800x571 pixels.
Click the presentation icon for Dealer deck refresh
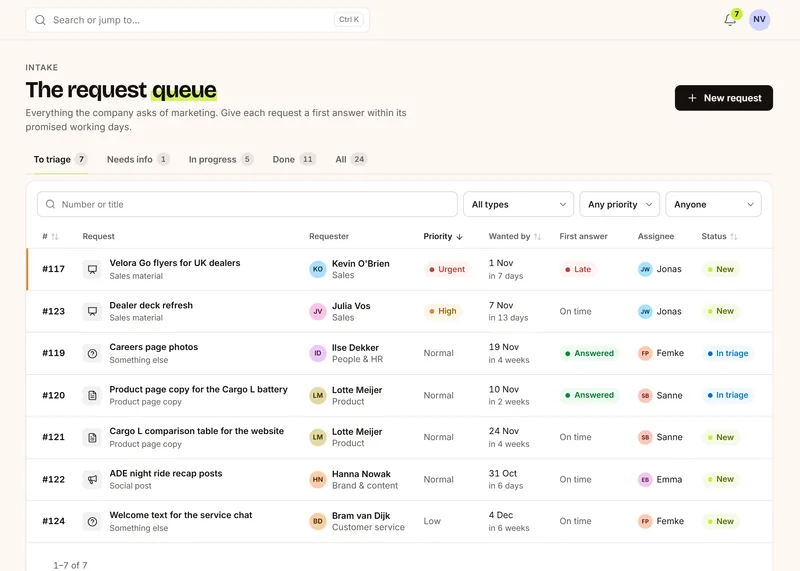[92, 311]
